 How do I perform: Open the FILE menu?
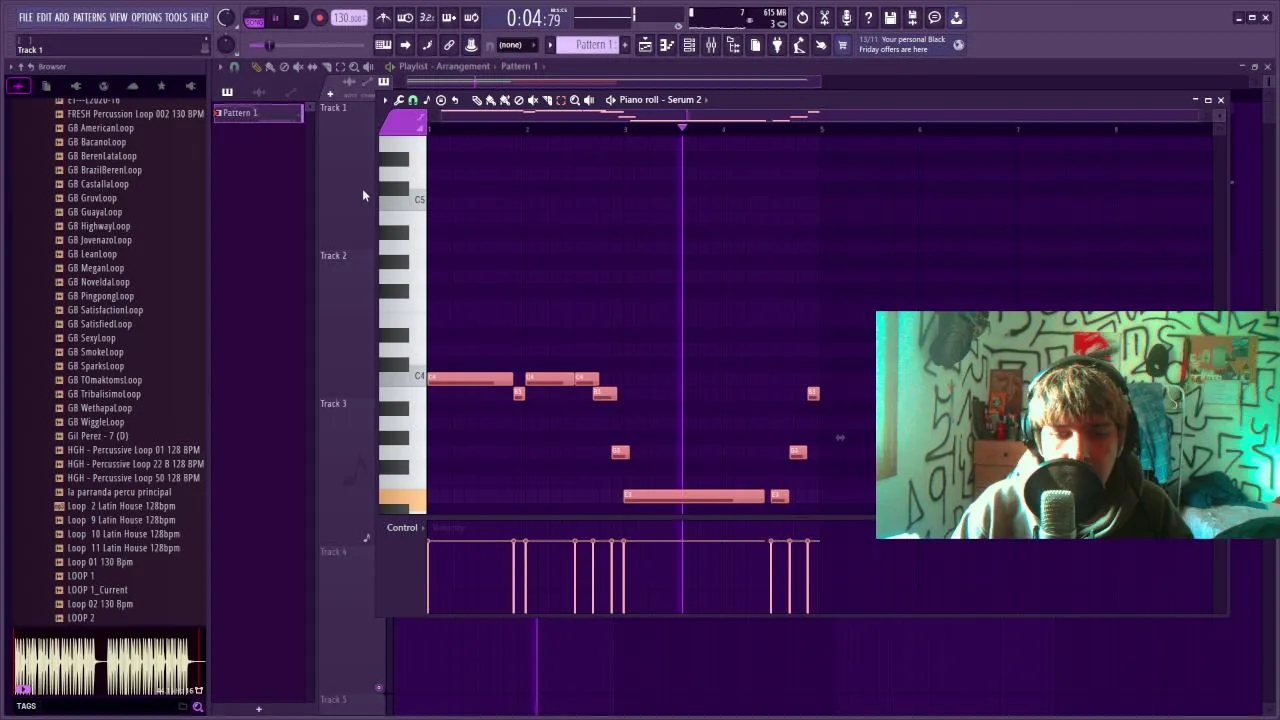tap(25, 17)
